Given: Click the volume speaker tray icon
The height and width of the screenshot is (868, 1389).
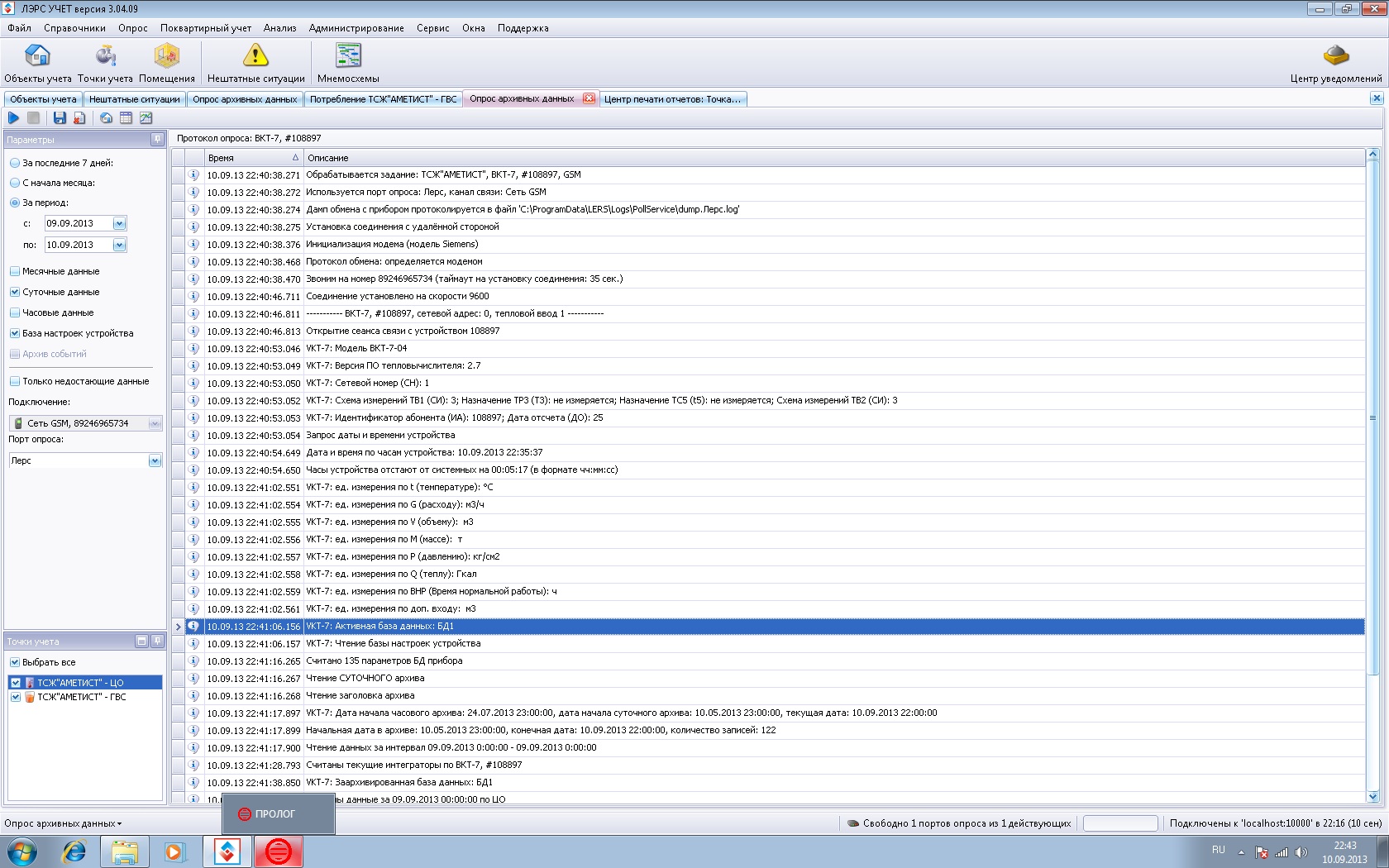Looking at the screenshot, I should tap(1301, 852).
